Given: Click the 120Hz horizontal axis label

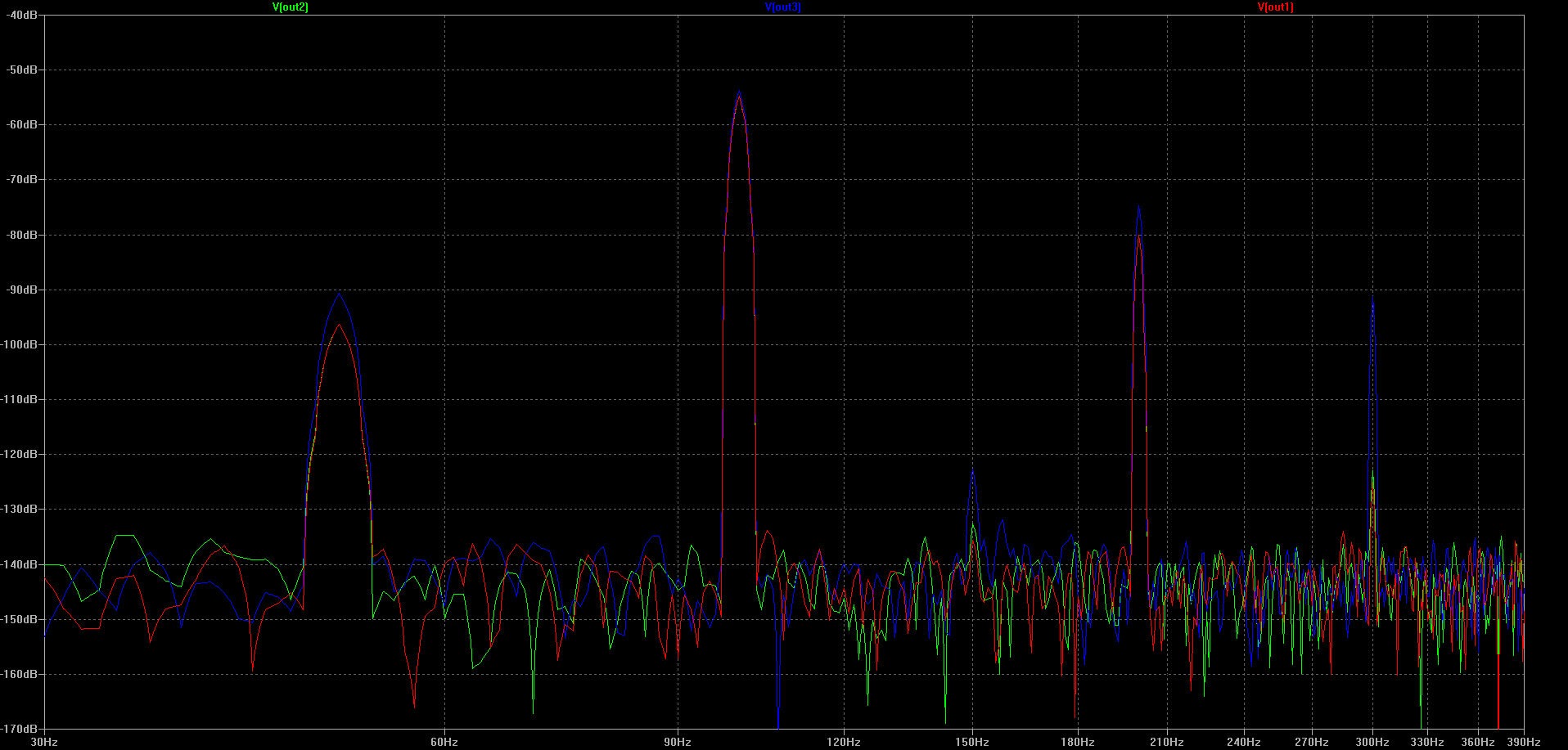Looking at the screenshot, I should (x=844, y=742).
